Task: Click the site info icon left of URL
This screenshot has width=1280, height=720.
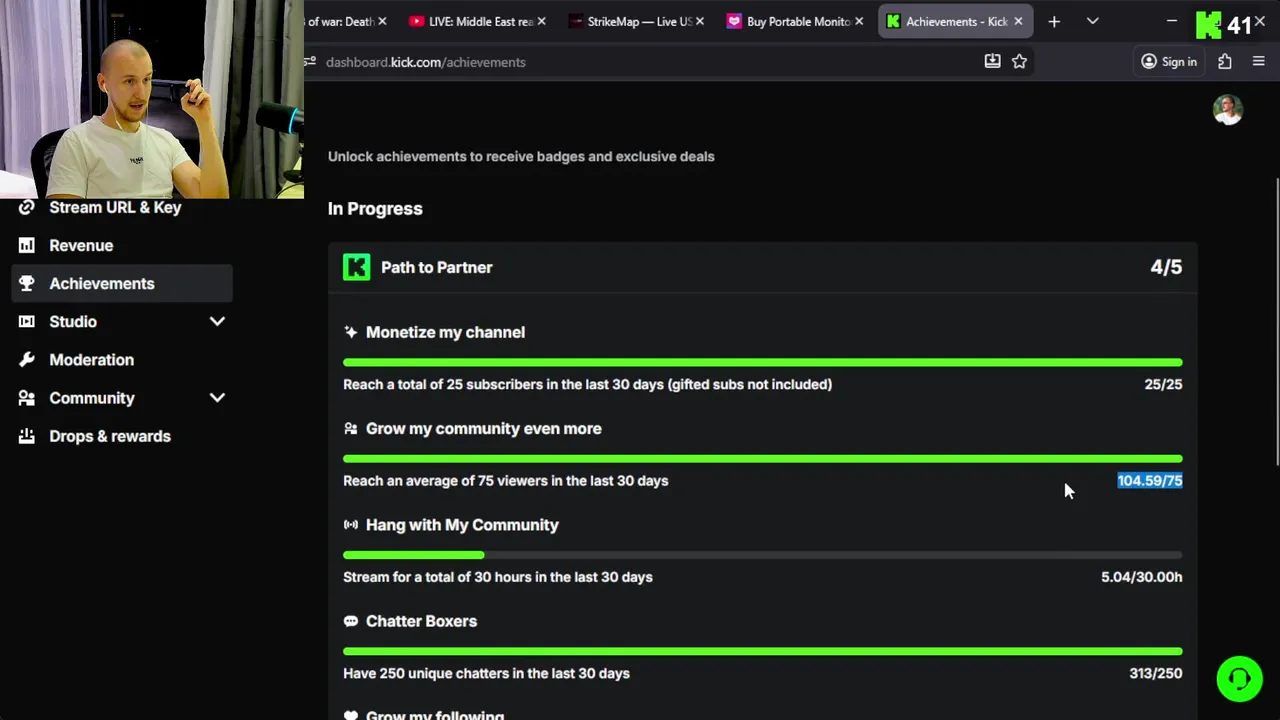Action: 311,62
